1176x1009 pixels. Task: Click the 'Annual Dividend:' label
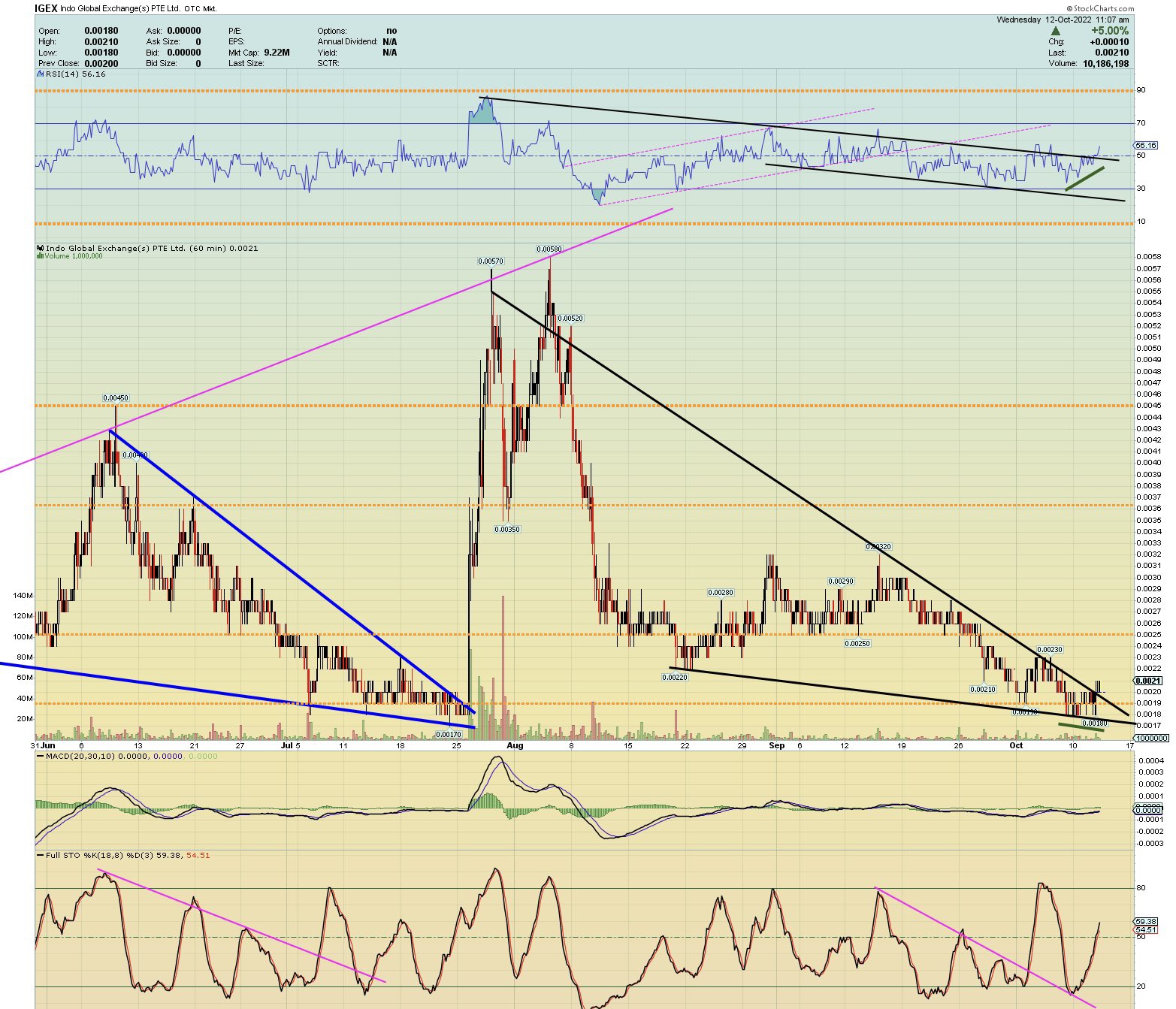click(x=347, y=41)
